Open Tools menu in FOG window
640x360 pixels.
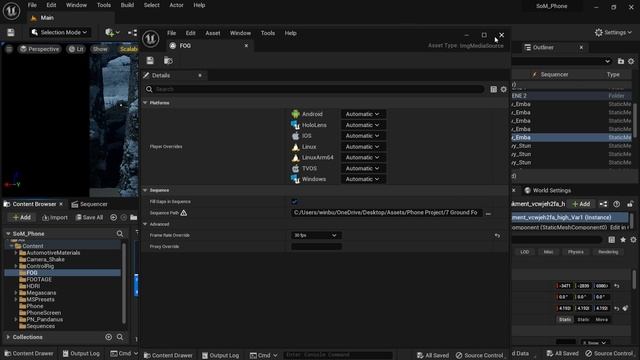[x=268, y=33]
